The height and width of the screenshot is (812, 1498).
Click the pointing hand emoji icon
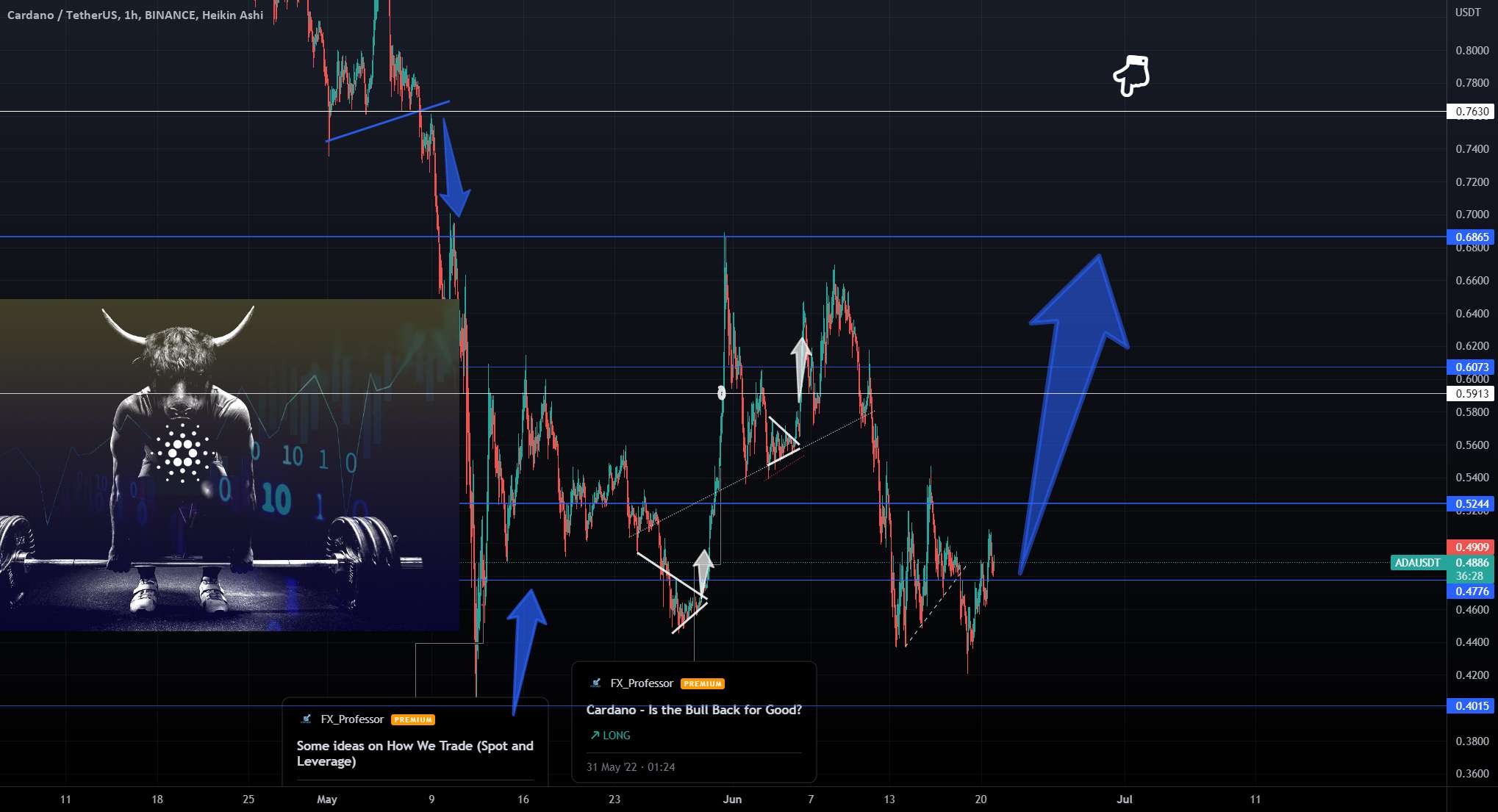click(x=1132, y=76)
